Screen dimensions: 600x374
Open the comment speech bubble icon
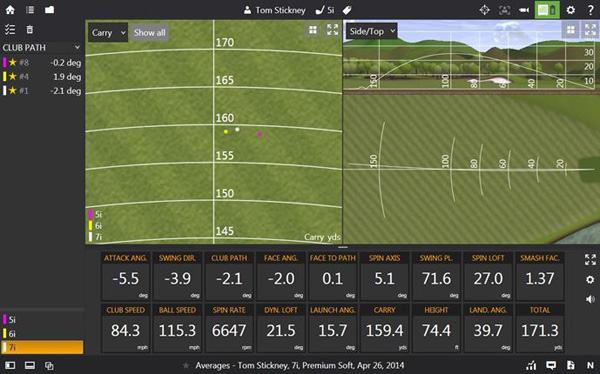click(551, 365)
